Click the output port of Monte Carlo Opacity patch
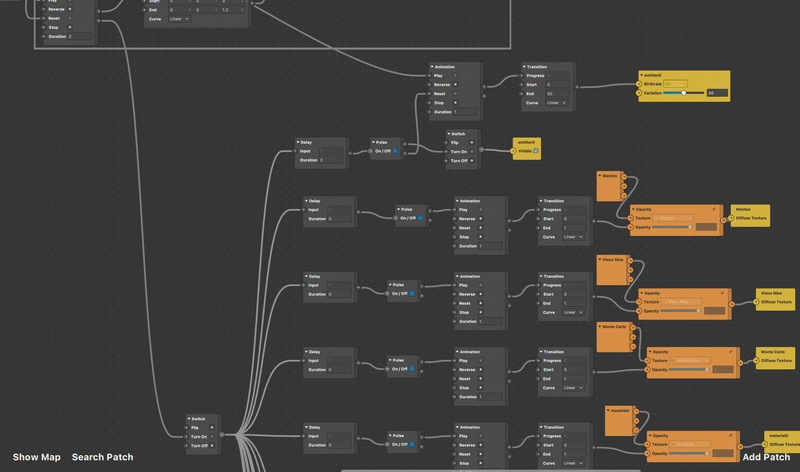 [740, 363]
